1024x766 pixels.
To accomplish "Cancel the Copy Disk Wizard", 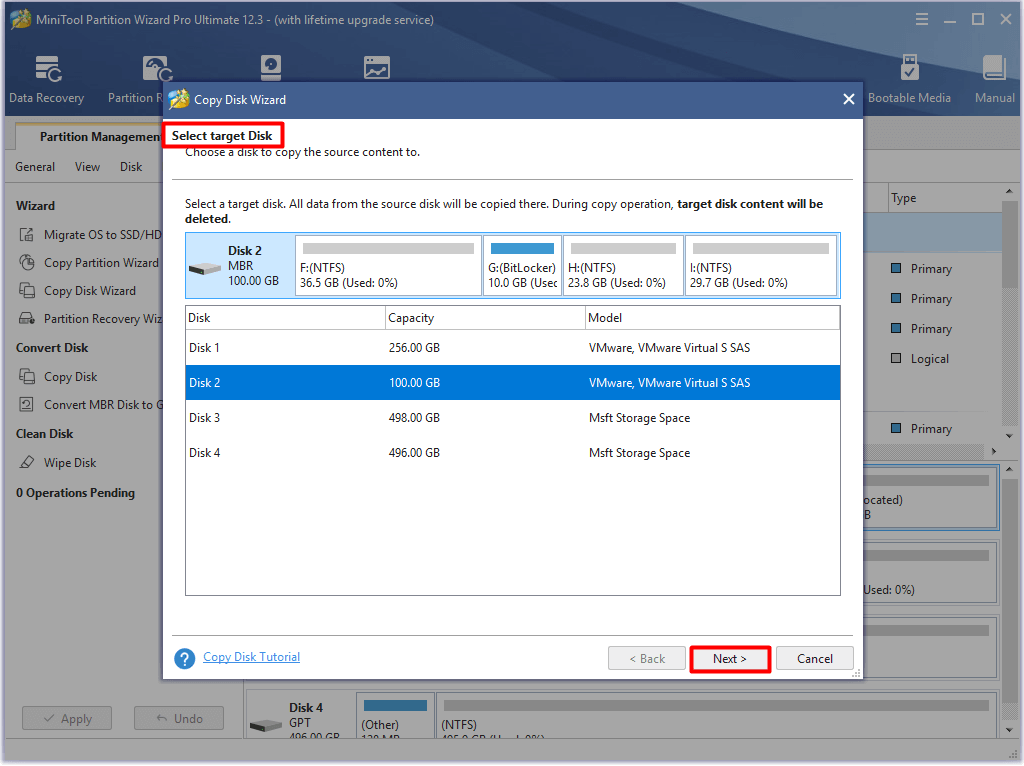I will pyautogui.click(x=814, y=659).
